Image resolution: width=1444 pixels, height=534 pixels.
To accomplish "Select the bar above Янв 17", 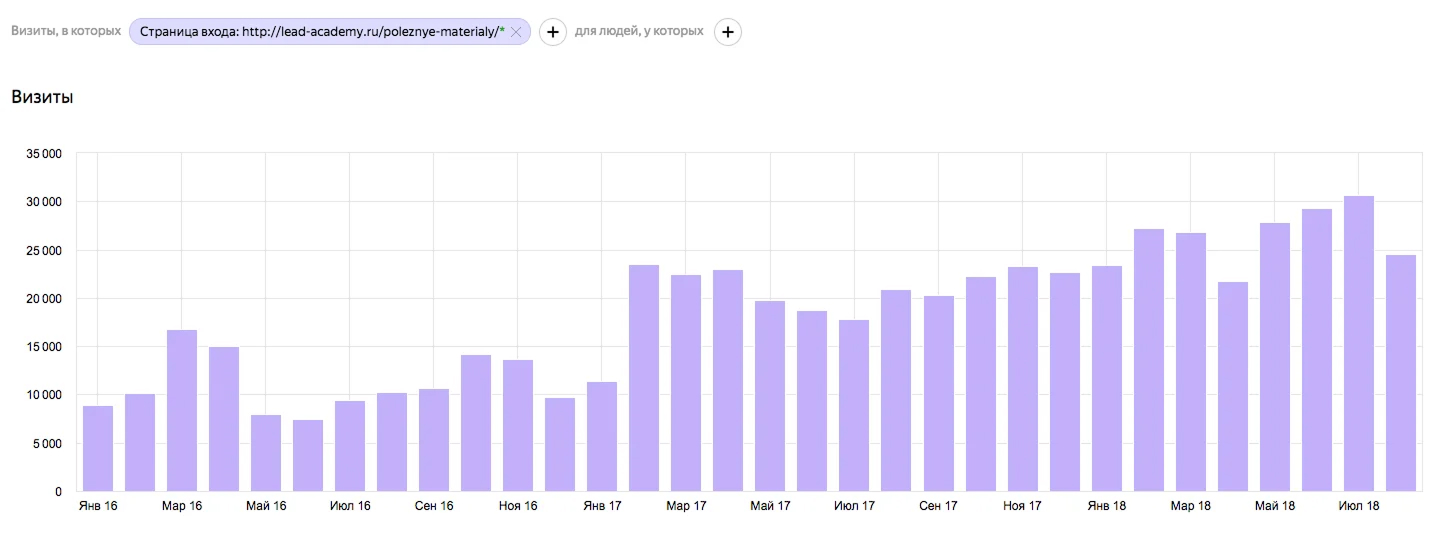I will 602,436.
